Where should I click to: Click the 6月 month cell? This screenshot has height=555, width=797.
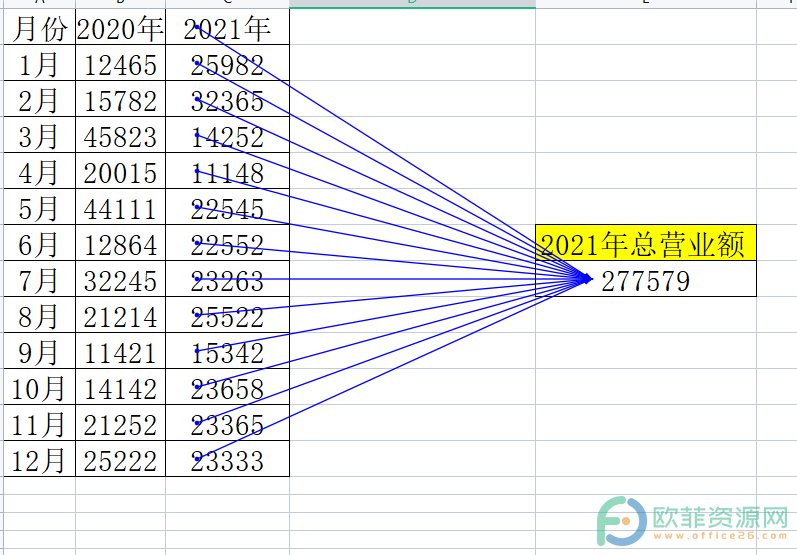[40, 243]
